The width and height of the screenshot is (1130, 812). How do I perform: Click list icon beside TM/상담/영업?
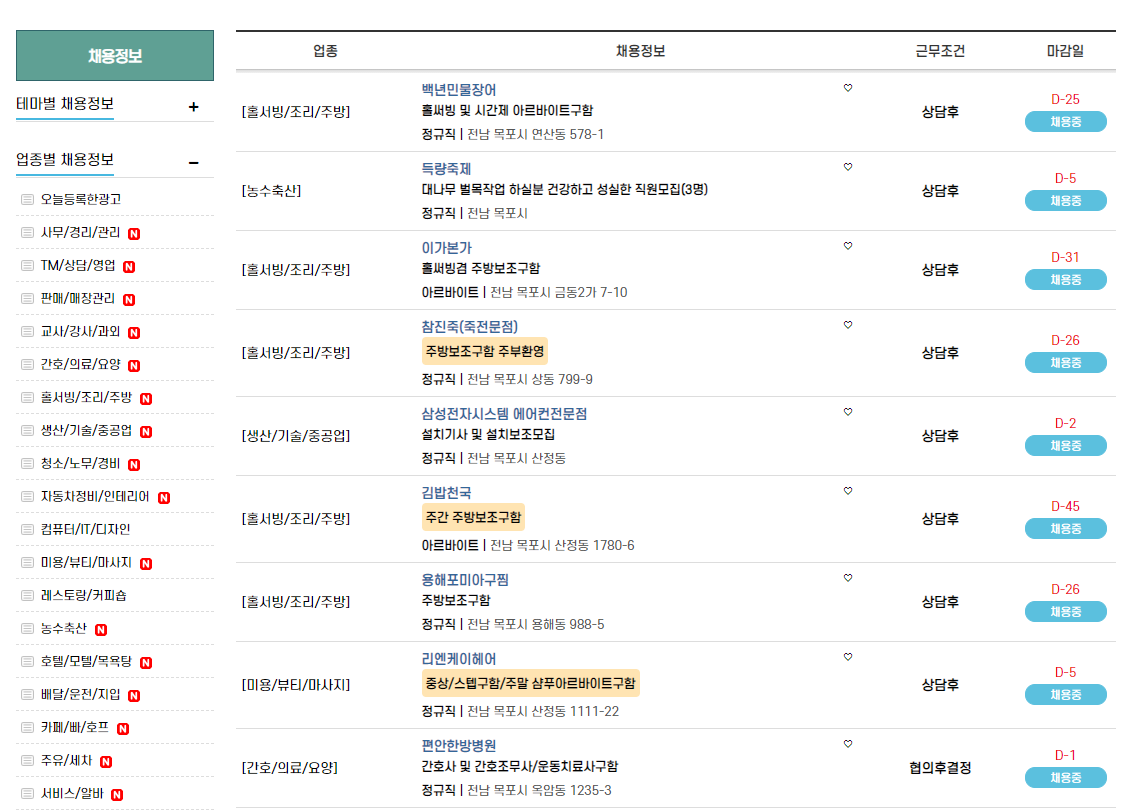point(27,266)
